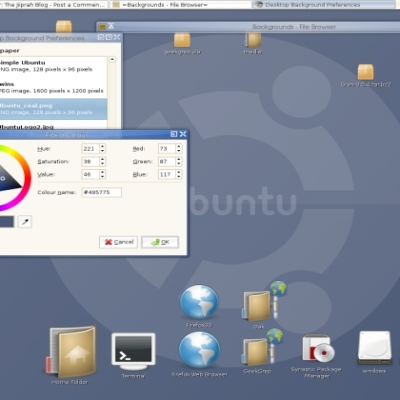The width and height of the screenshot is (400, 400).
Task: Click the Blue value field
Action: coord(167,174)
